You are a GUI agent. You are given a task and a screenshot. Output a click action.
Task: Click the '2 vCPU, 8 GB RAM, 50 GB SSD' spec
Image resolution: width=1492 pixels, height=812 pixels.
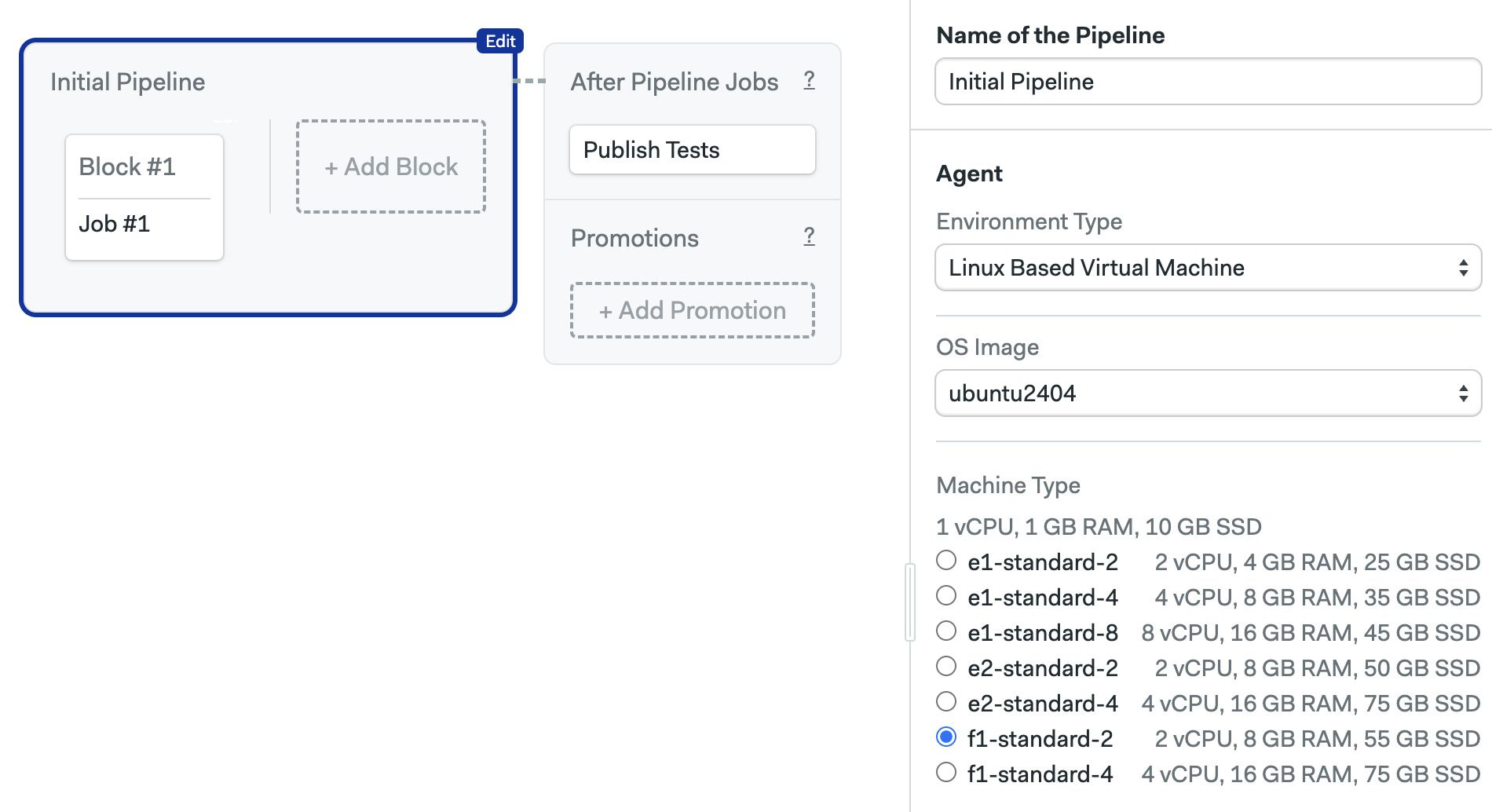pos(1317,668)
